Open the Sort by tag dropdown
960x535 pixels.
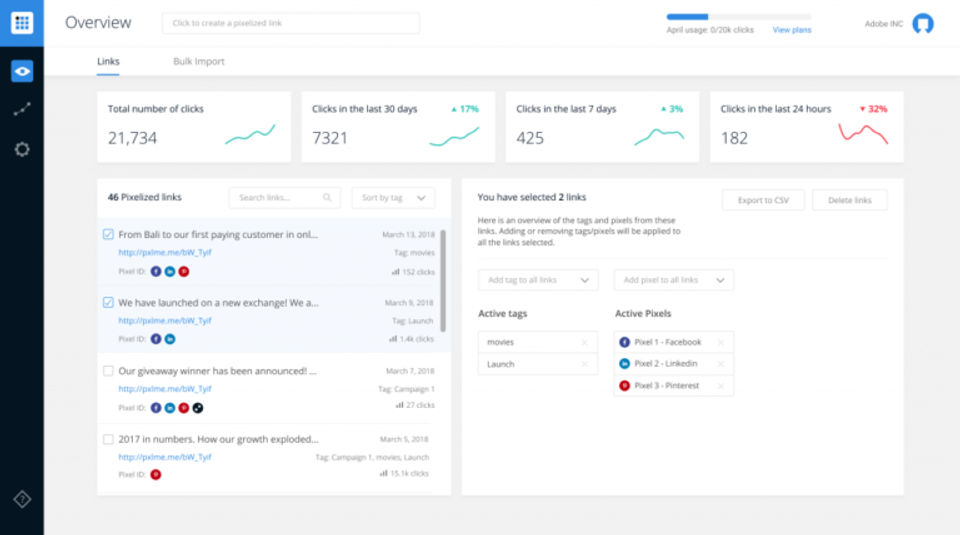click(393, 198)
